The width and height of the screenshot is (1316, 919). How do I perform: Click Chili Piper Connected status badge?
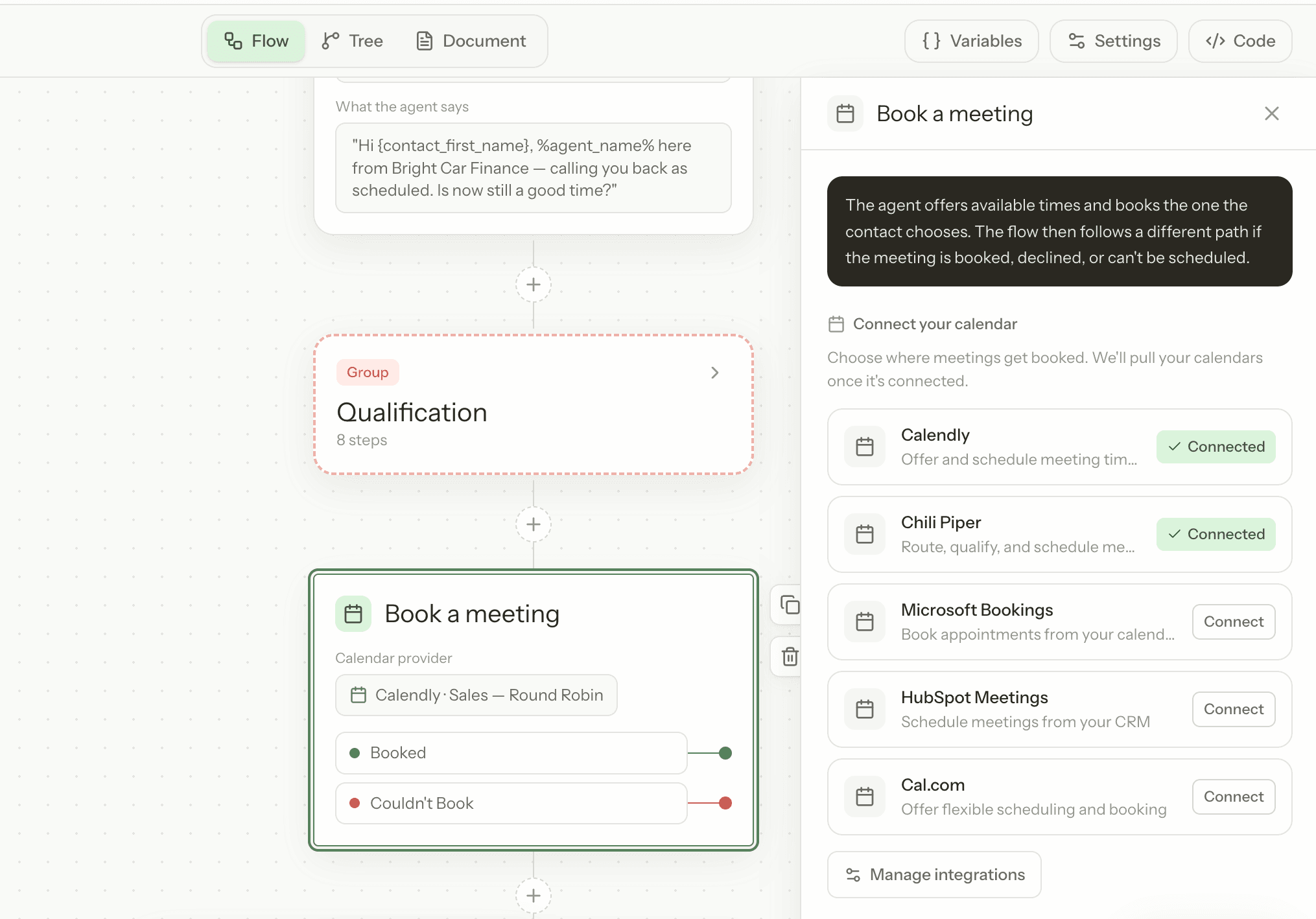coord(1216,534)
